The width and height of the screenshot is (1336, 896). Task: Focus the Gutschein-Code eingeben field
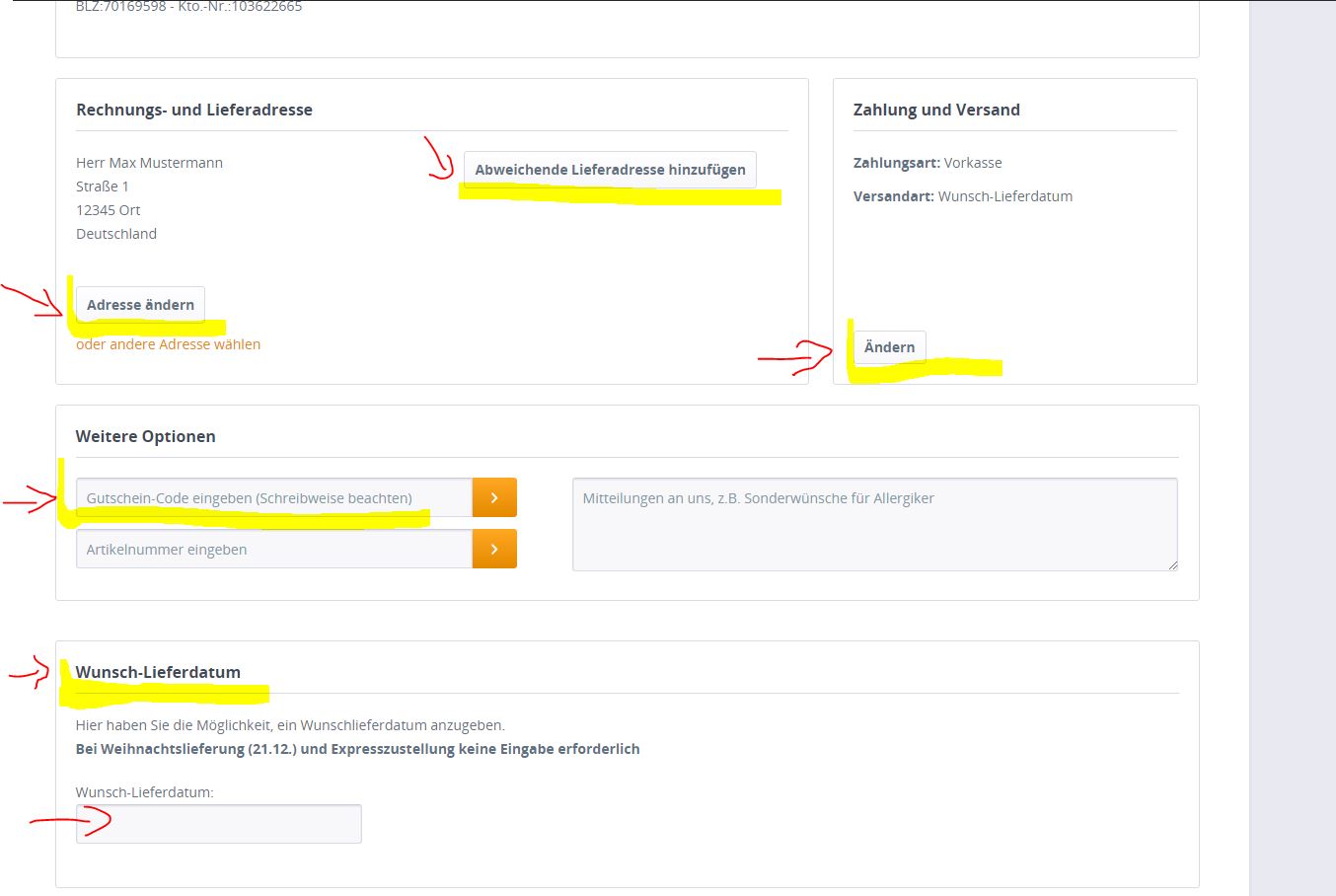(x=273, y=498)
